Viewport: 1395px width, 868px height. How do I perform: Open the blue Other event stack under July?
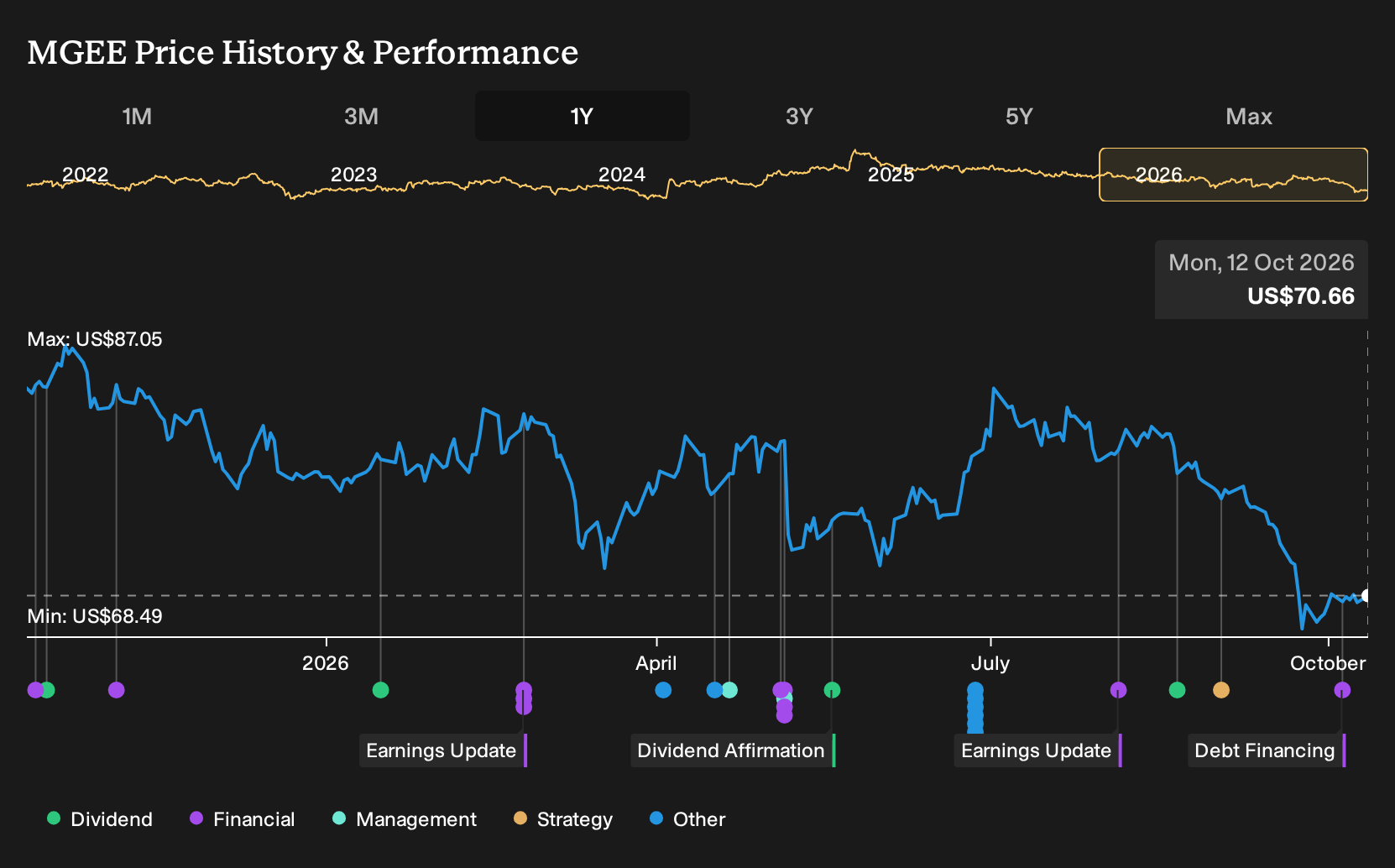(975, 708)
